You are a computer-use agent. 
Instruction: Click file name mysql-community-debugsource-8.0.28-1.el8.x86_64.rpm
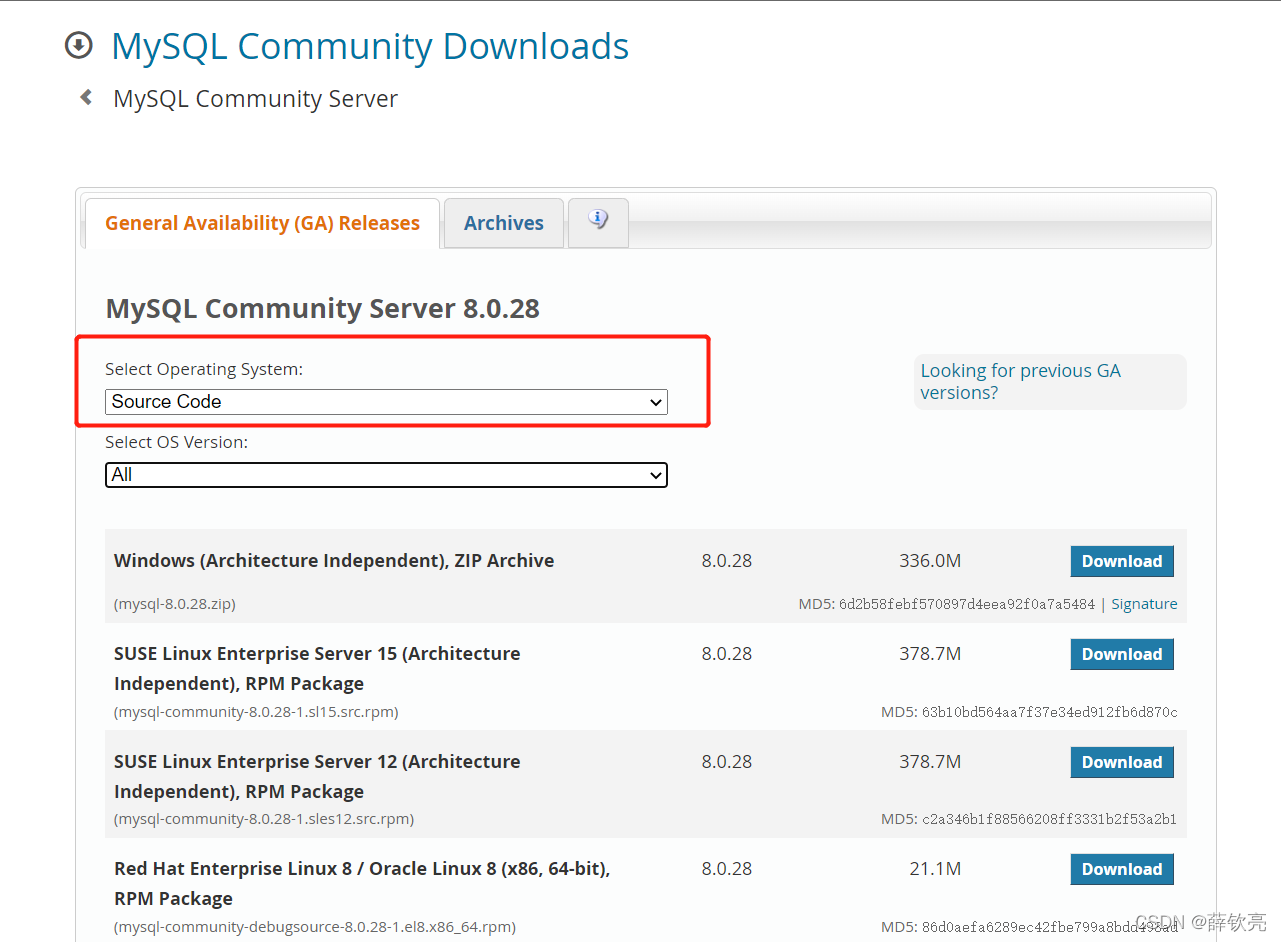pyautogui.click(x=315, y=927)
